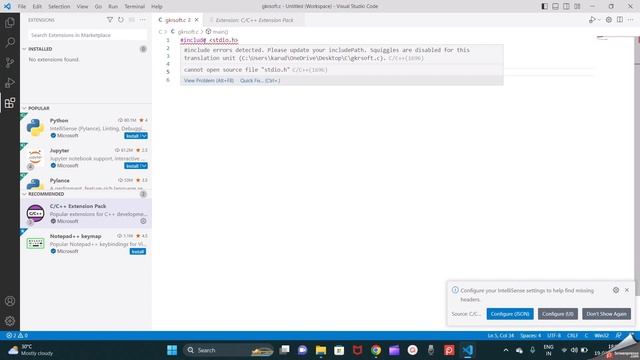Open editor more actions ellipsis
The height and width of the screenshot is (360, 640).
(x=631, y=20)
